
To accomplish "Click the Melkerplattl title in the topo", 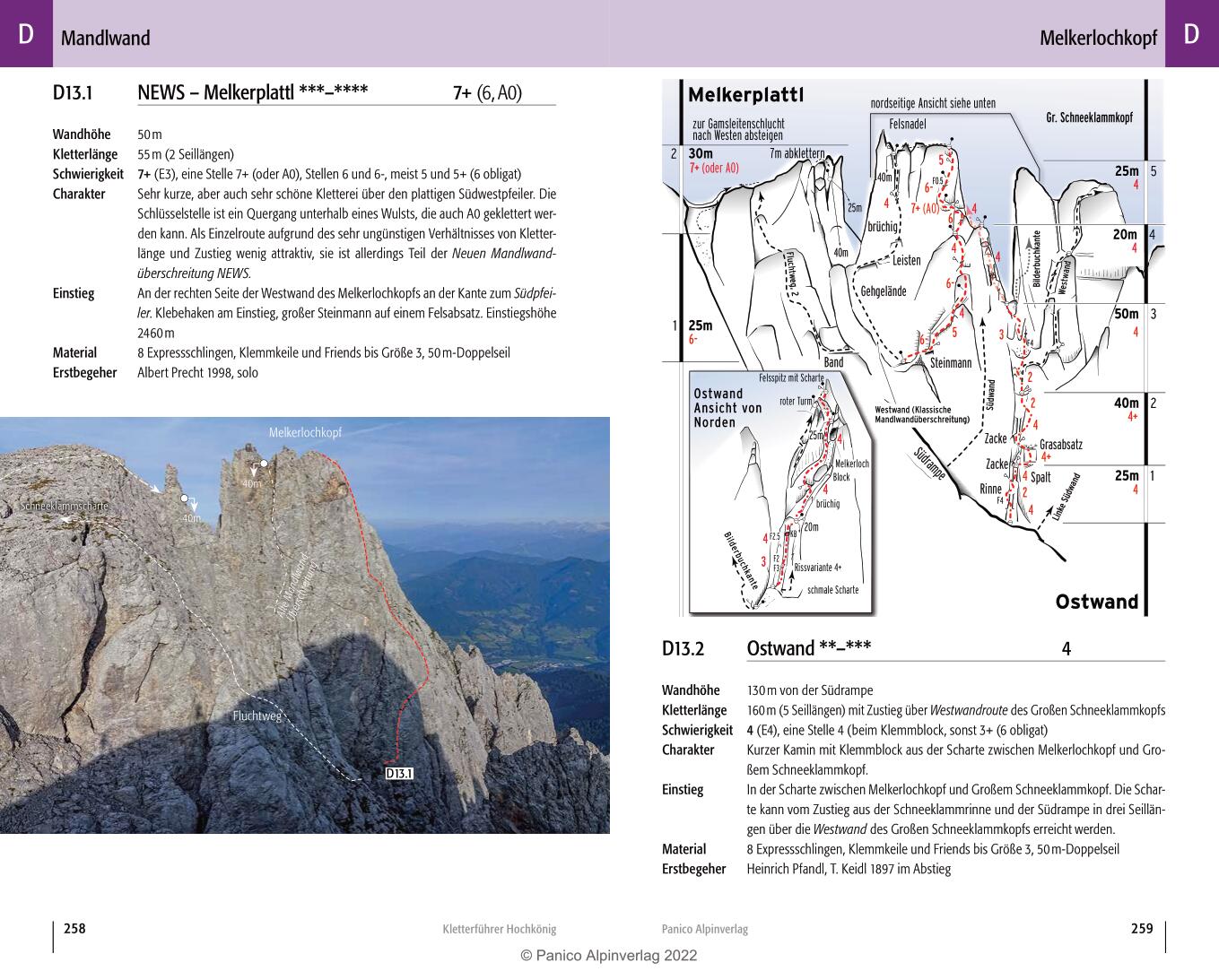I will [x=745, y=95].
